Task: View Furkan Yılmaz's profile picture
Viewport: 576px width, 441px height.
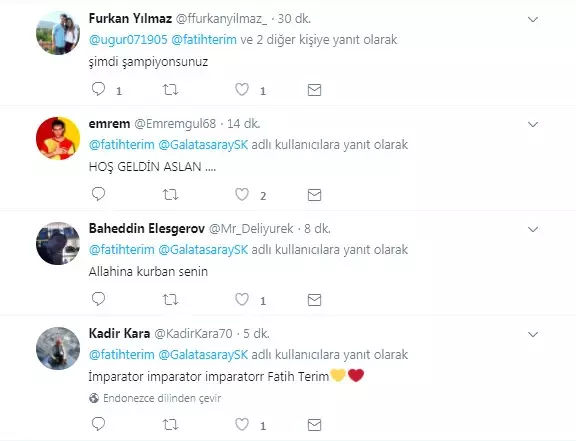Action: tap(58, 33)
